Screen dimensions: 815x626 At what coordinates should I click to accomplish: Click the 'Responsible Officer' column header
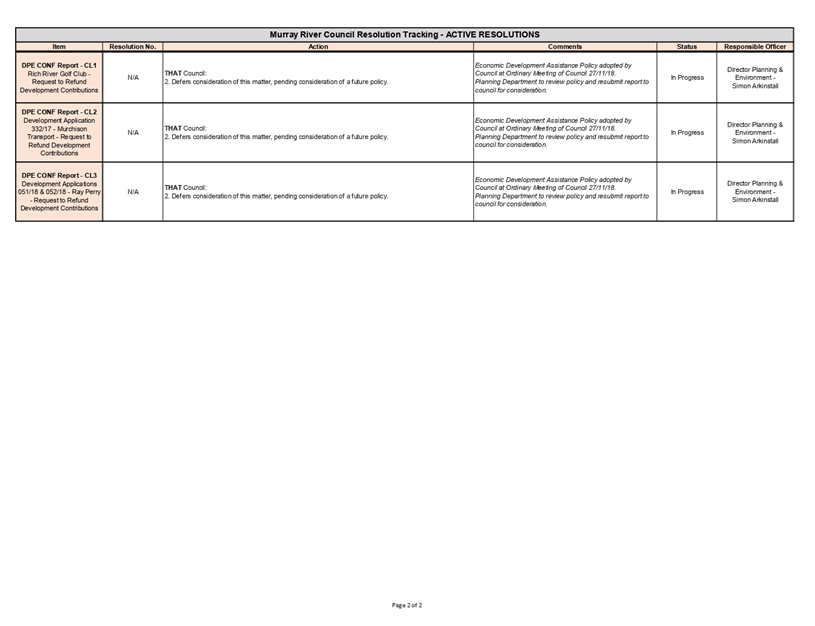(755, 47)
